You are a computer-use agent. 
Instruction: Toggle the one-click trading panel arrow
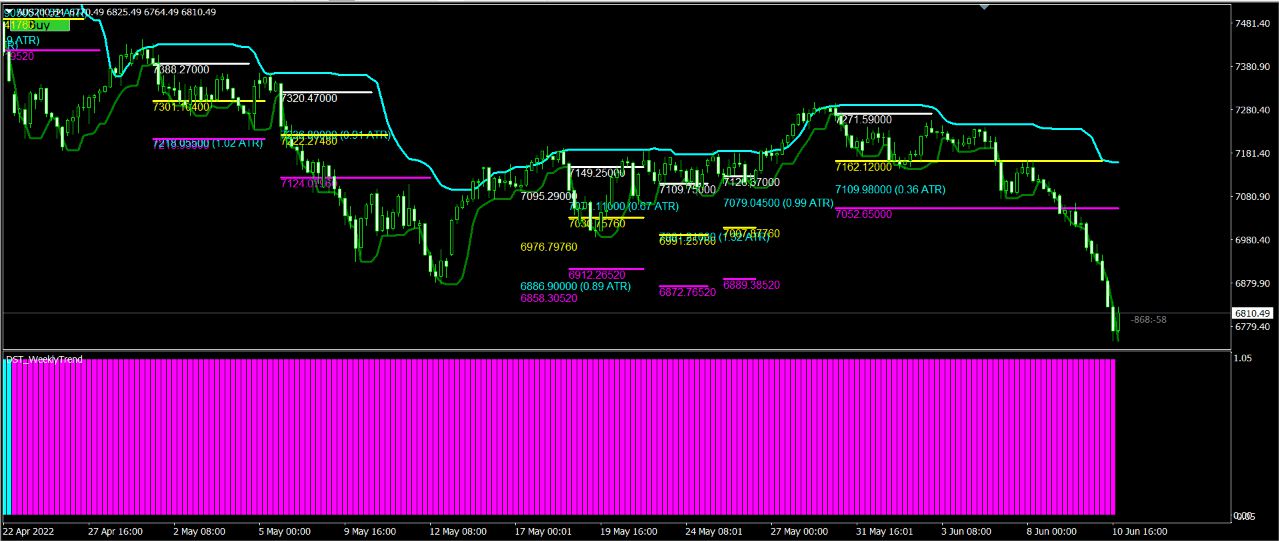tap(10, 12)
